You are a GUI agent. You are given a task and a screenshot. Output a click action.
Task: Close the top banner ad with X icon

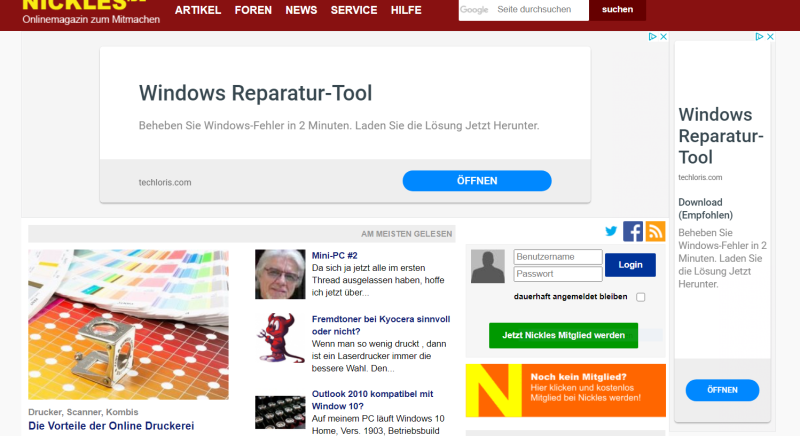pyautogui.click(x=662, y=37)
